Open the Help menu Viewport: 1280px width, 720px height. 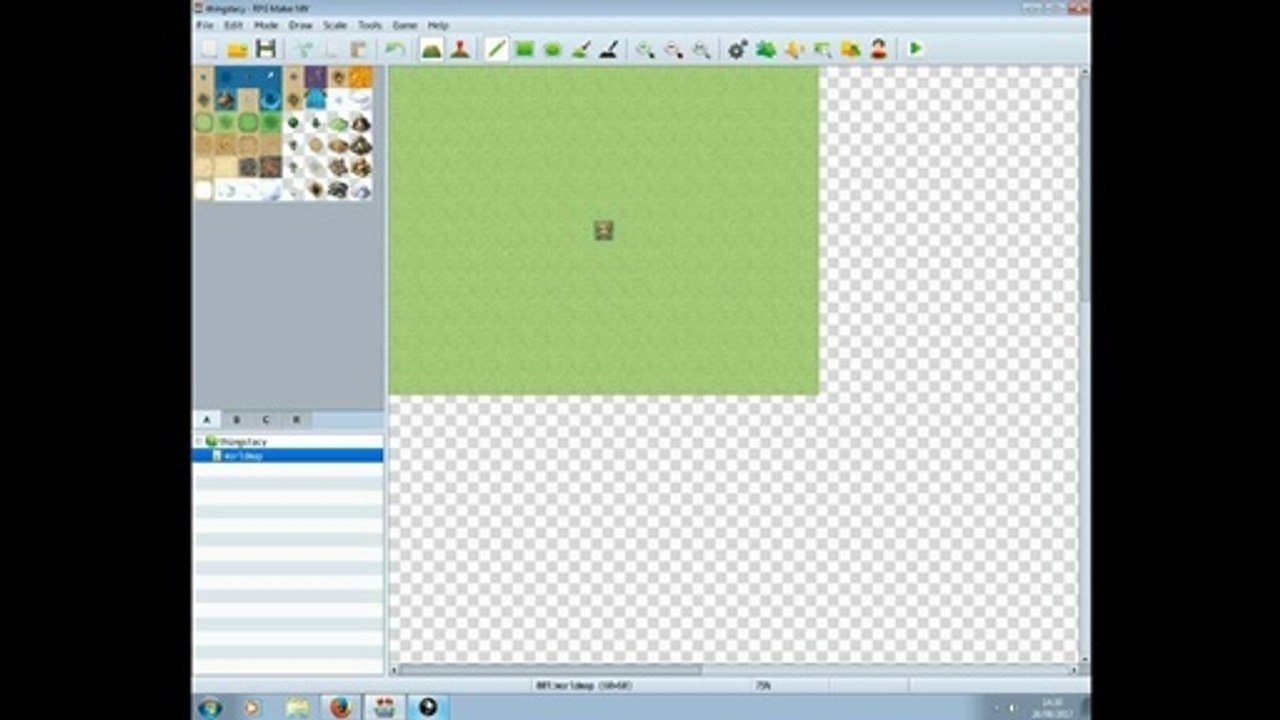pyautogui.click(x=438, y=25)
